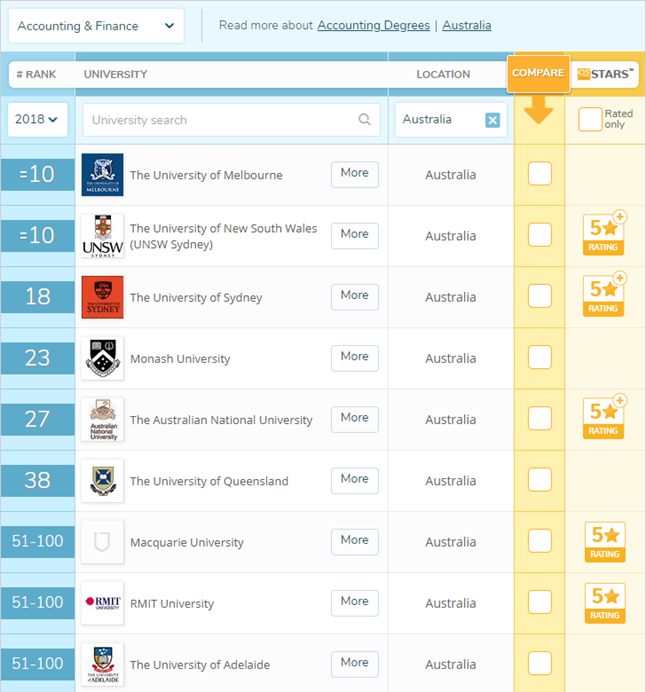
Task: Expand More for University of Adelaide
Action: [355, 663]
